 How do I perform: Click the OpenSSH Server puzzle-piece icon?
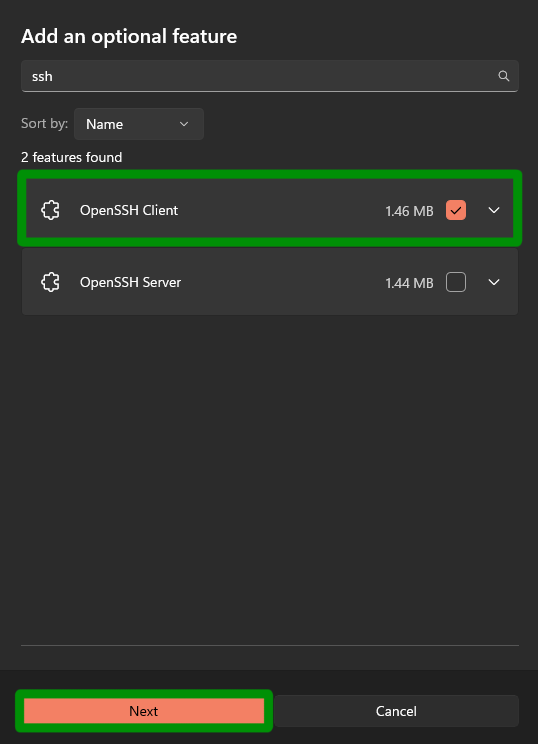[51, 282]
